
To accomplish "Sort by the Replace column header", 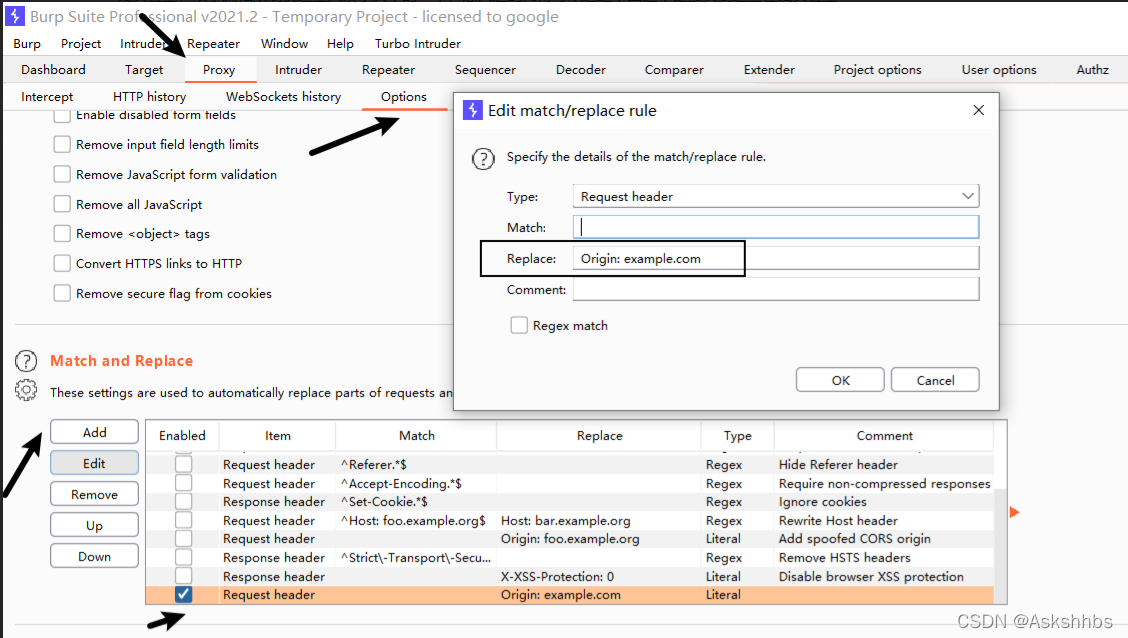I will click(599, 435).
